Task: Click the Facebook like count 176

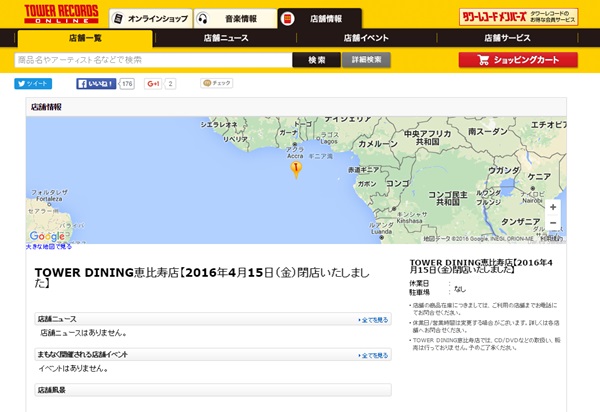Action: pos(127,83)
